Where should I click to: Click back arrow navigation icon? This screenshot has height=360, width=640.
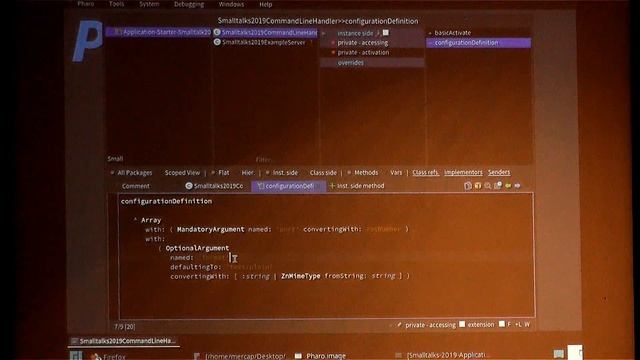(x=508, y=186)
